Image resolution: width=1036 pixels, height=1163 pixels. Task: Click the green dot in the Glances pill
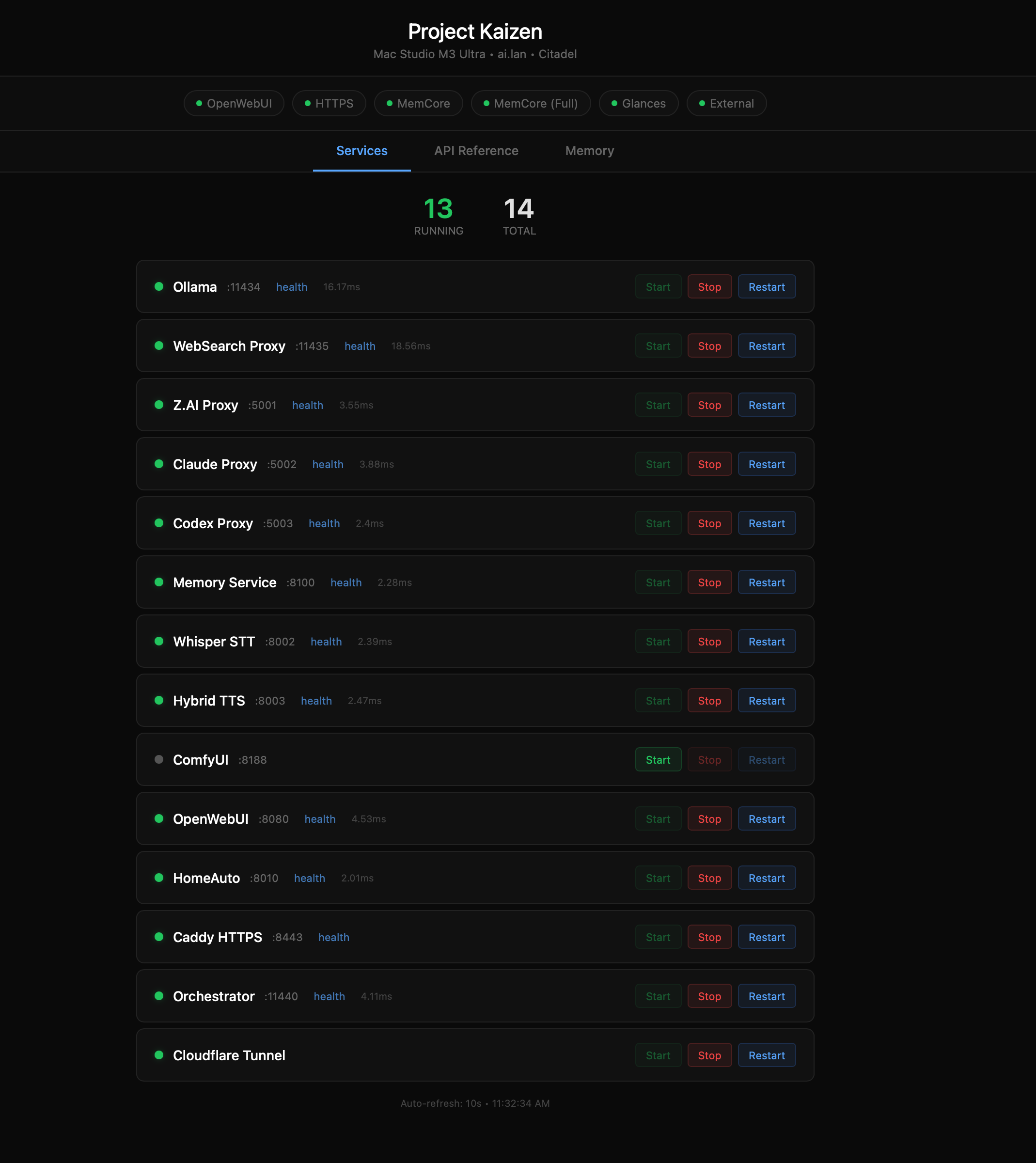615,103
